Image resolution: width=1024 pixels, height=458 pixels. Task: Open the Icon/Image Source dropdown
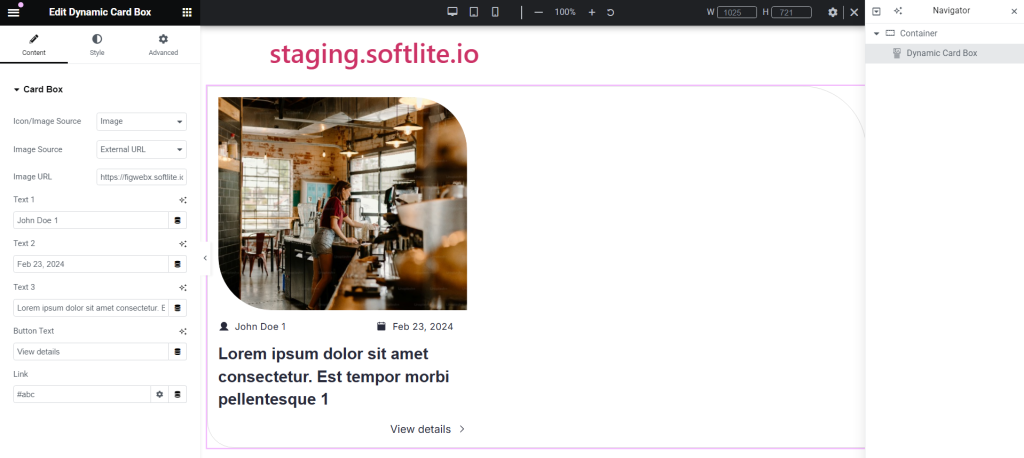[x=142, y=122]
